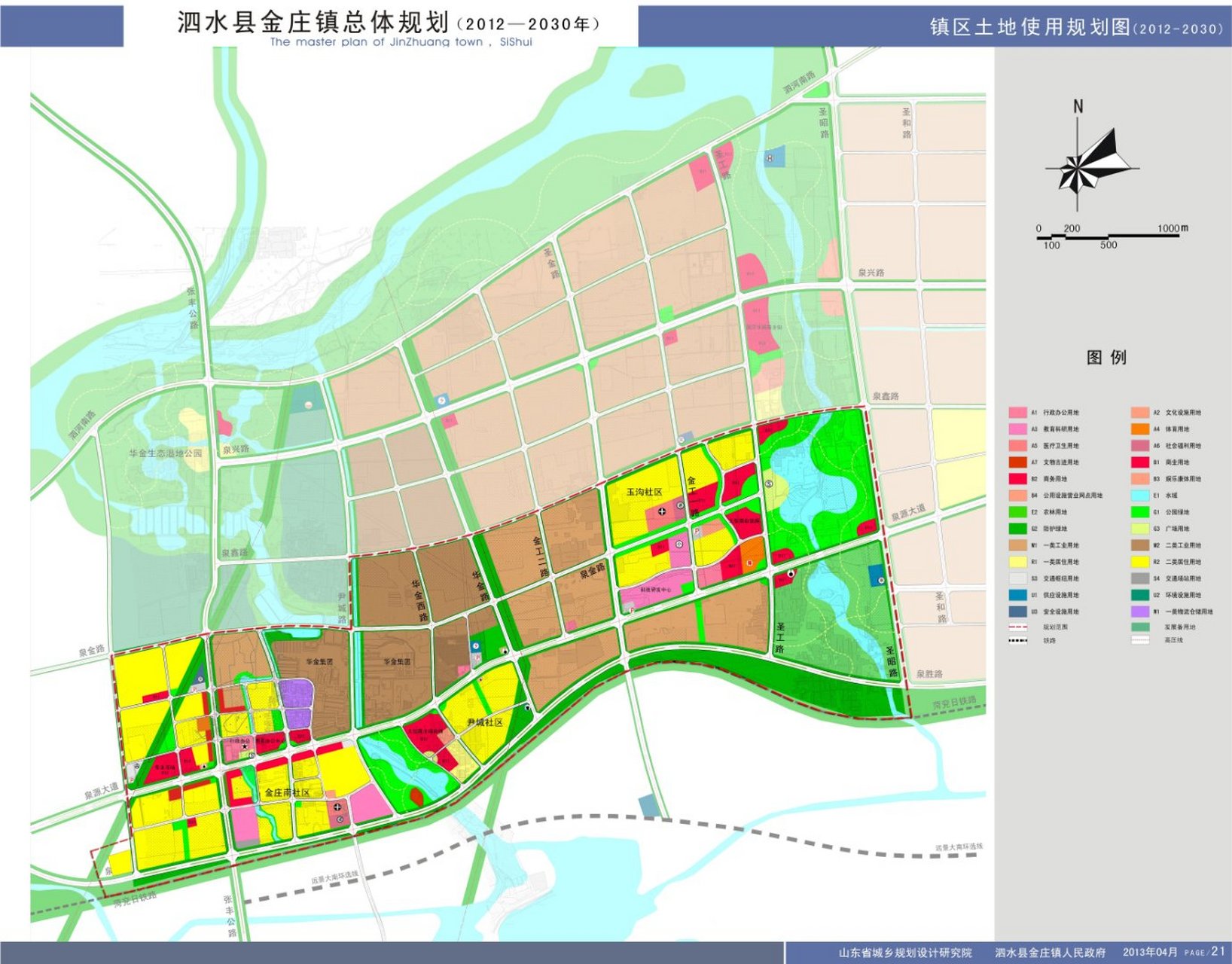Screen dimensions: 1232x964
Task: Click the 泗水县金庄镇总体规划 main title
Action: click(x=313, y=22)
